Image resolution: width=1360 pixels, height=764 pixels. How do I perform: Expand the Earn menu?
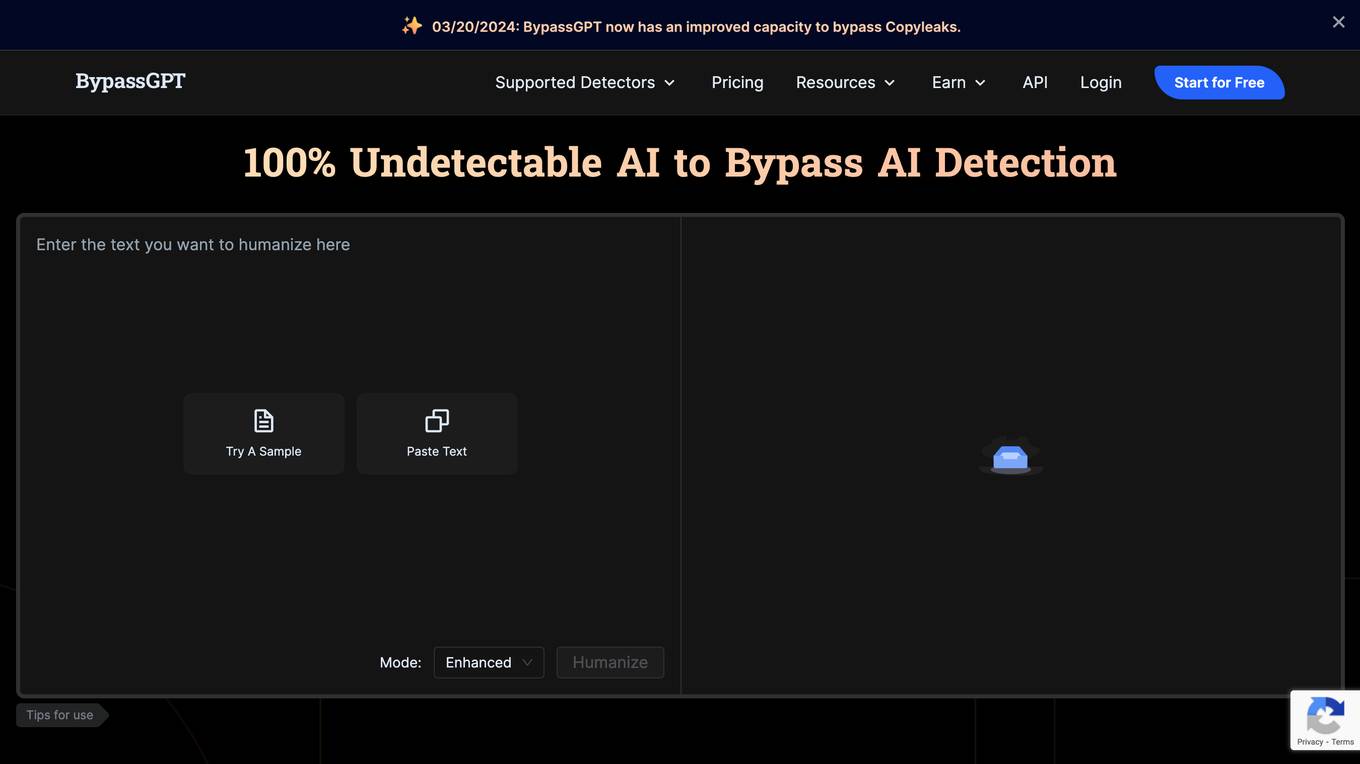tap(959, 82)
